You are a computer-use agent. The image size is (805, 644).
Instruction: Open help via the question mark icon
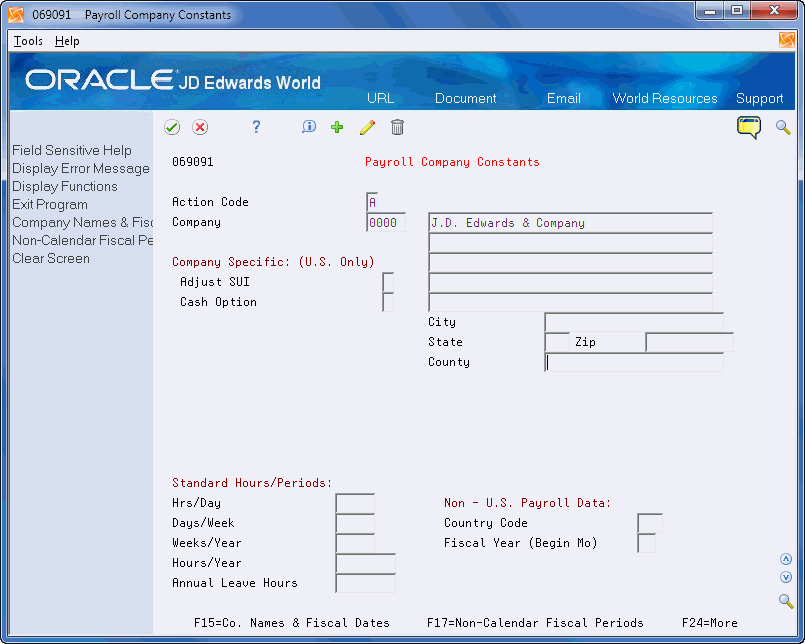pyautogui.click(x=256, y=127)
